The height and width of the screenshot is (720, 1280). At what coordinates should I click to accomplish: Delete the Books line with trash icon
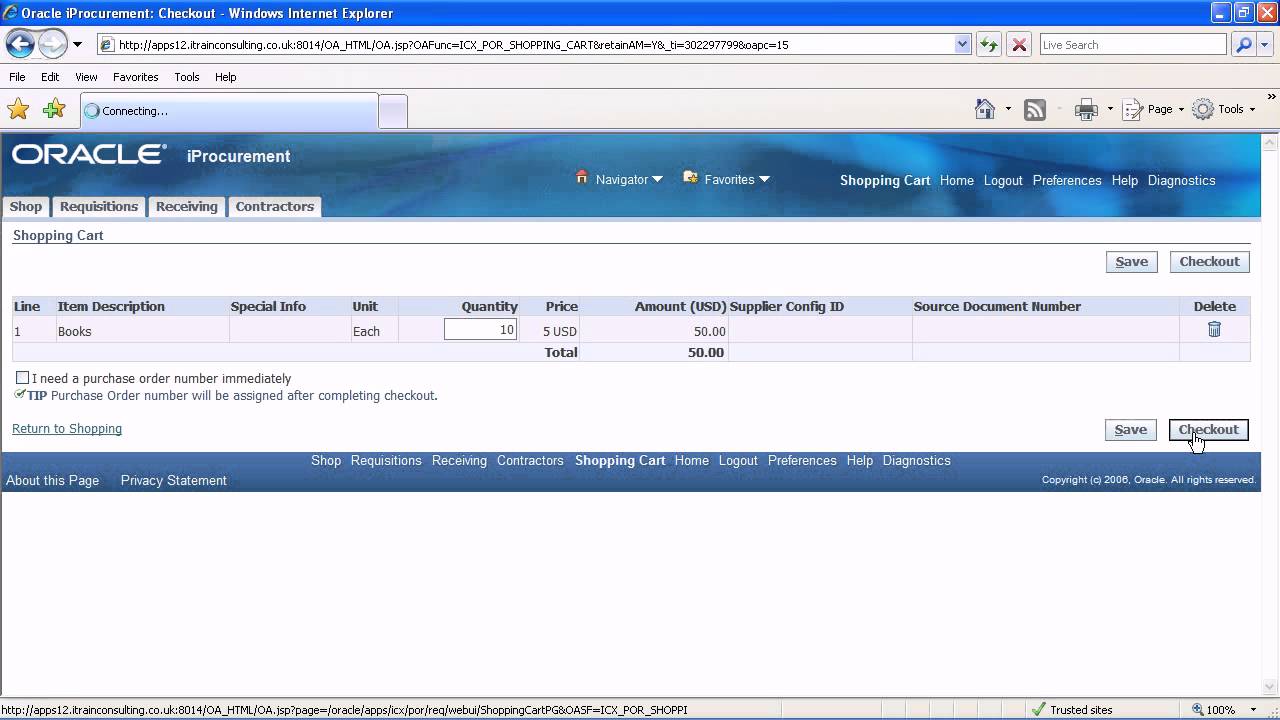(x=1214, y=329)
